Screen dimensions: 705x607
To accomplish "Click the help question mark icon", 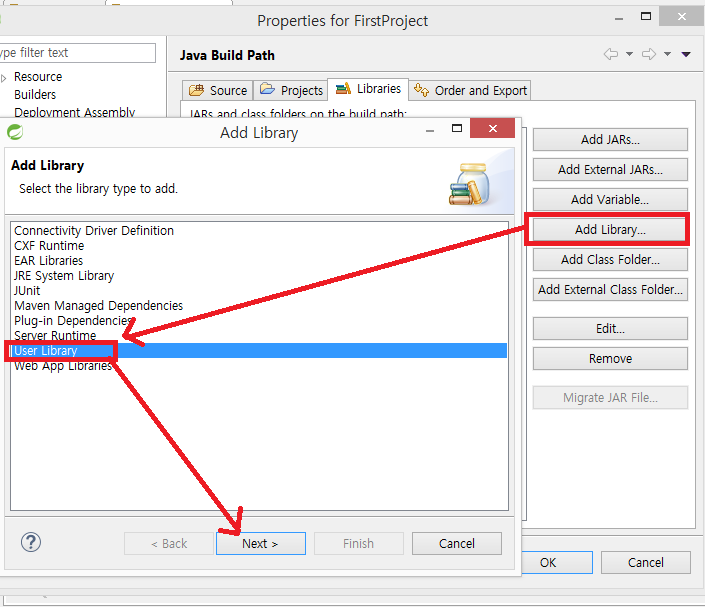I will 31,542.
